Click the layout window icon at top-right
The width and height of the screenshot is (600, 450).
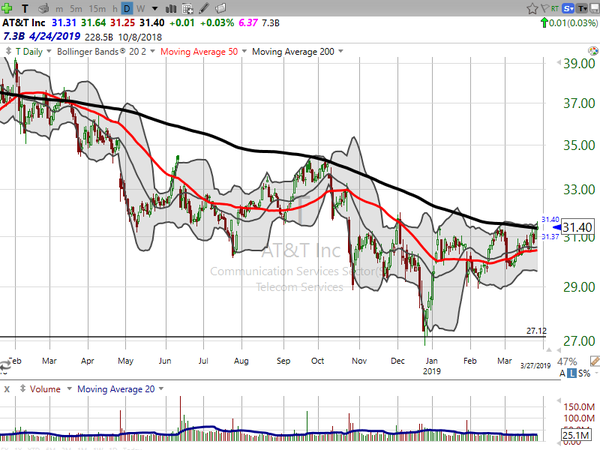point(595,8)
